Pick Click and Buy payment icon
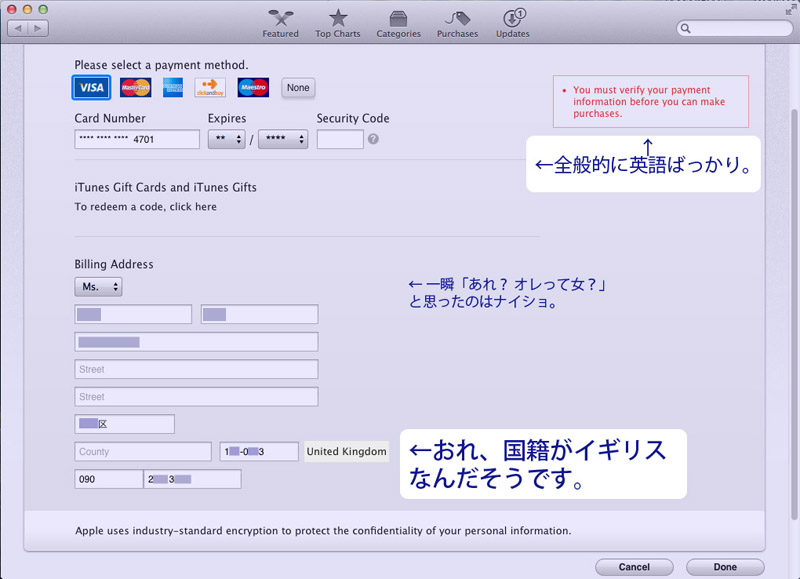This screenshot has width=800, height=579. 210,88
